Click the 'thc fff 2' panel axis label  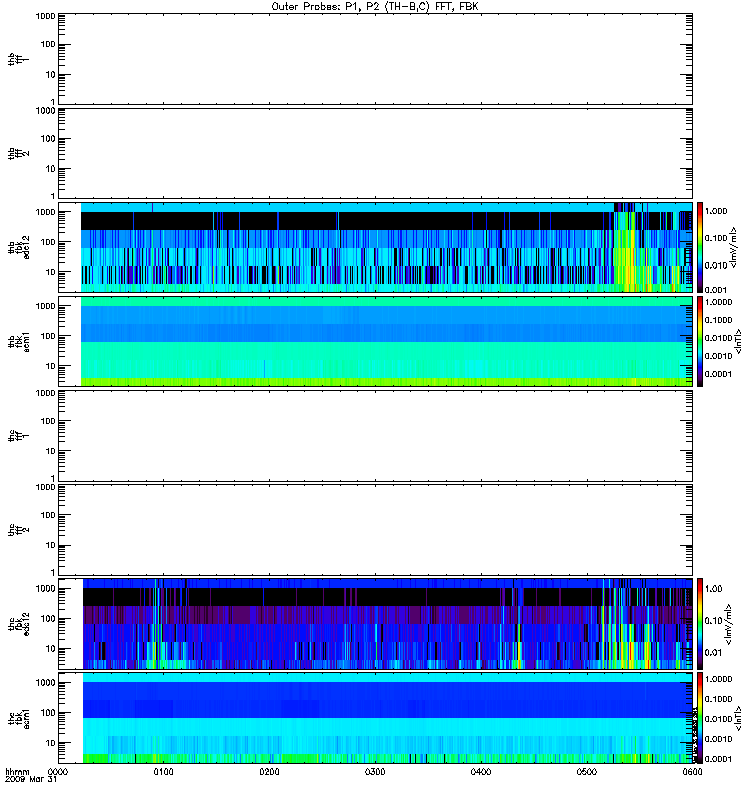(19, 530)
